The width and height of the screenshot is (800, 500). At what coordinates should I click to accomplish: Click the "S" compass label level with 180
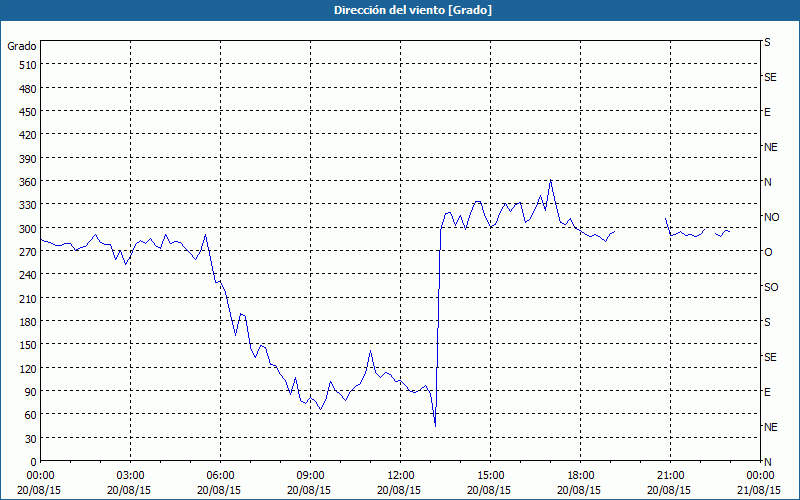[767, 322]
